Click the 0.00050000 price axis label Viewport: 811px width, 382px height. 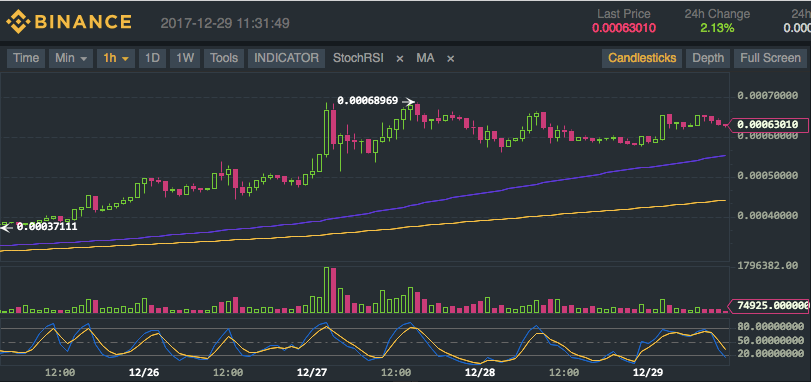pyautogui.click(x=768, y=176)
